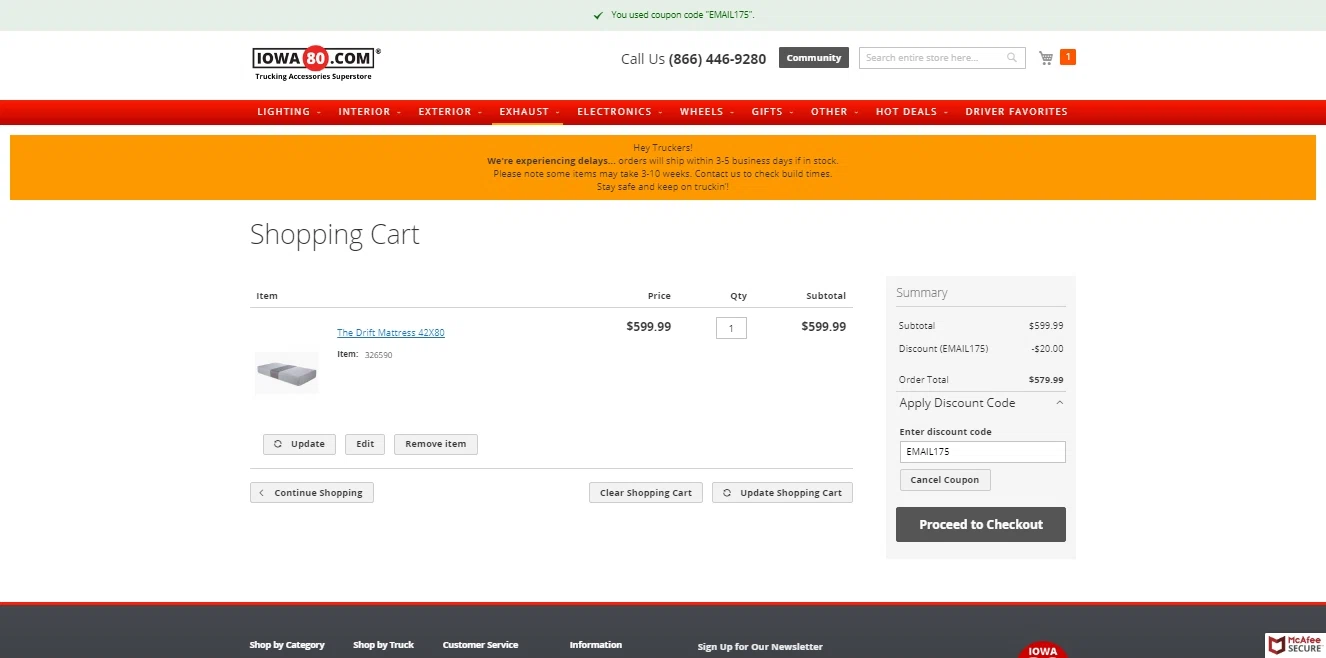The width and height of the screenshot is (1326, 658).
Task: Click the McAfee Secure badge
Action: pyautogui.click(x=1295, y=644)
